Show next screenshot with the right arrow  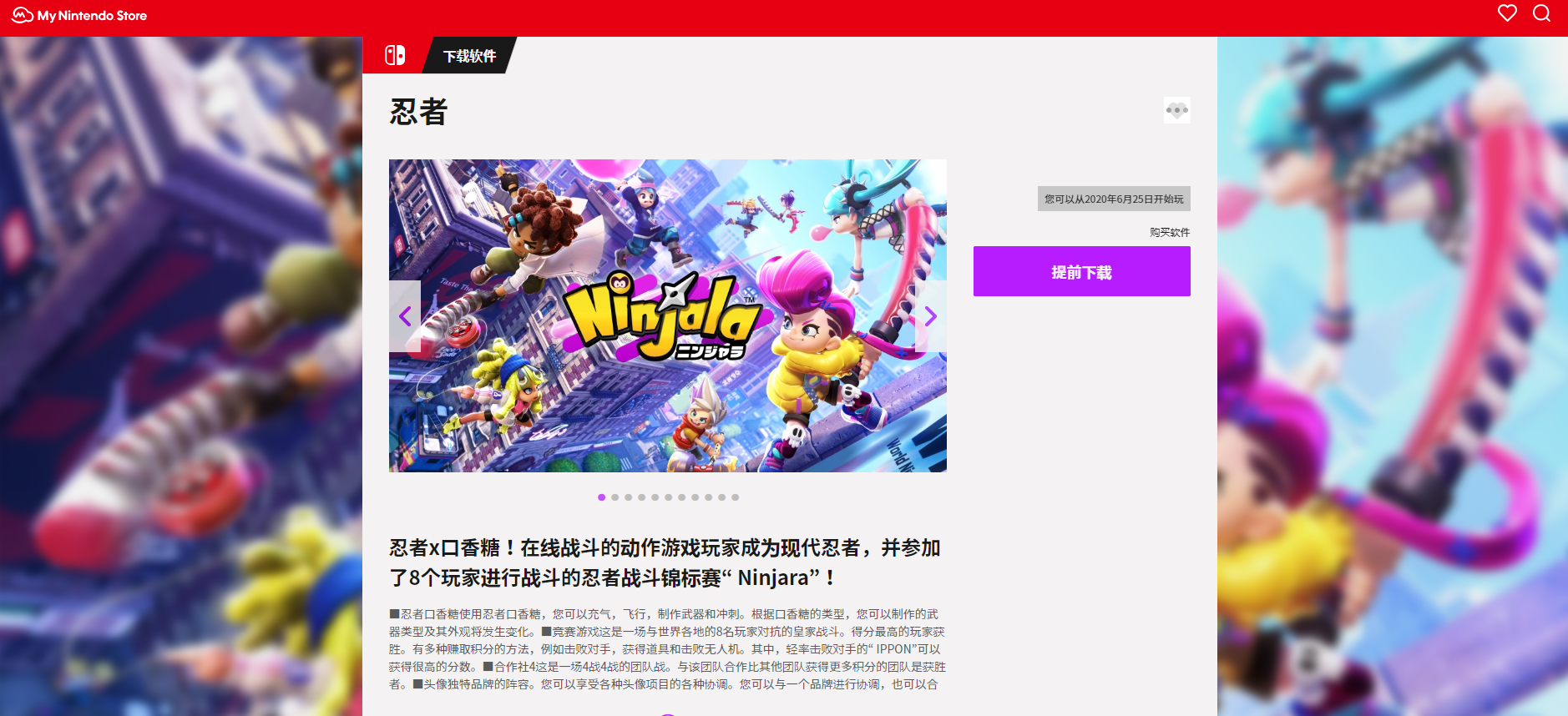(x=931, y=316)
